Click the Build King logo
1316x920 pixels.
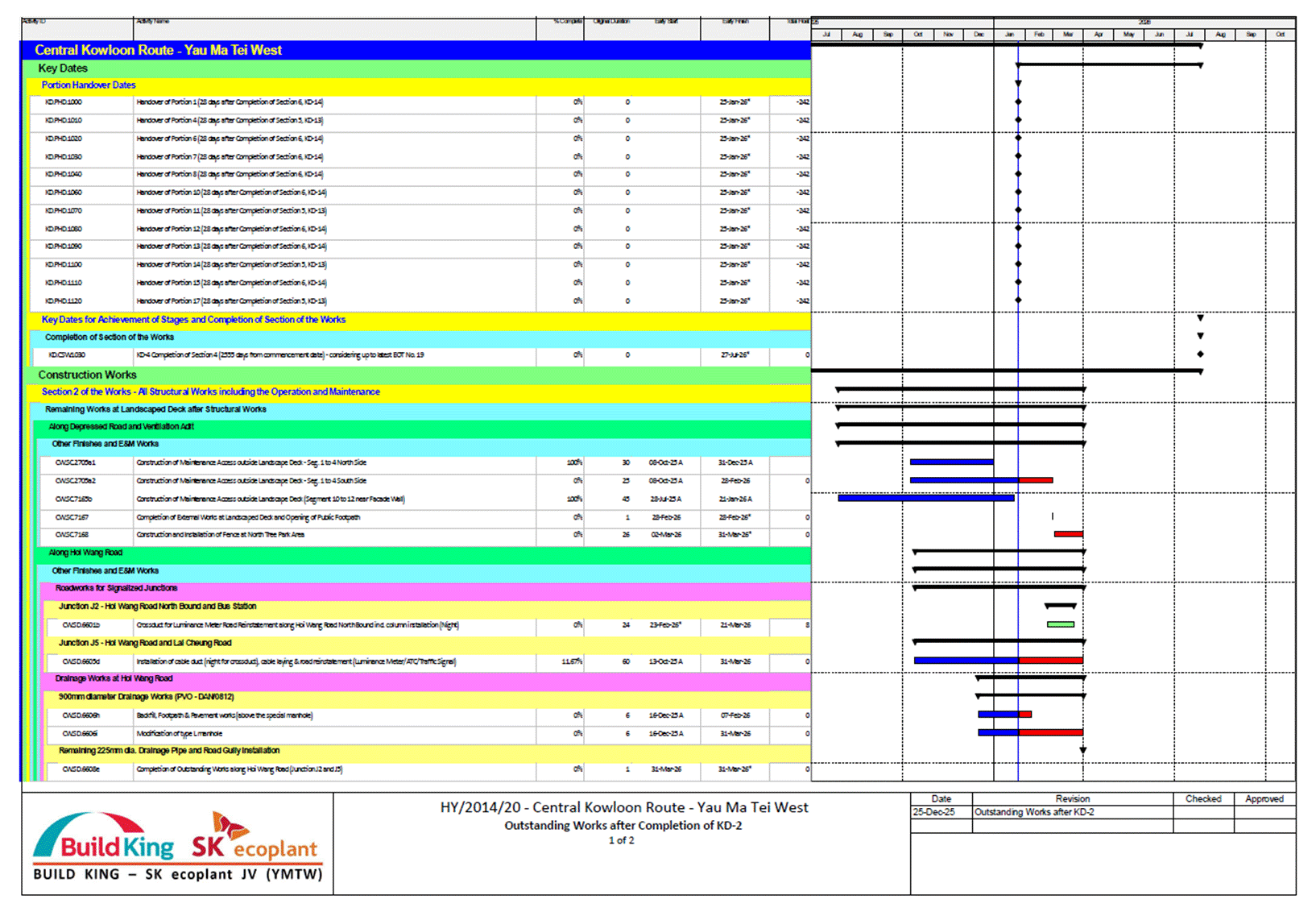tap(103, 839)
